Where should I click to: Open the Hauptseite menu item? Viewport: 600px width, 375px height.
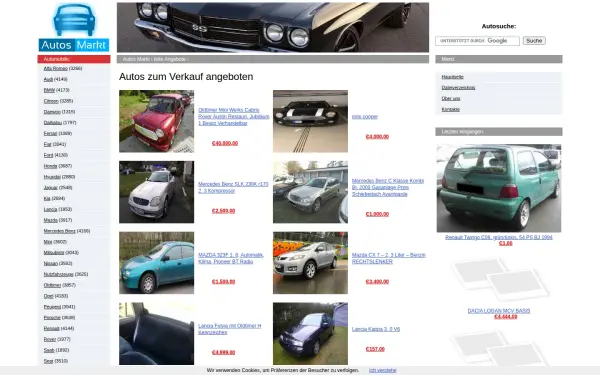[x=452, y=77]
